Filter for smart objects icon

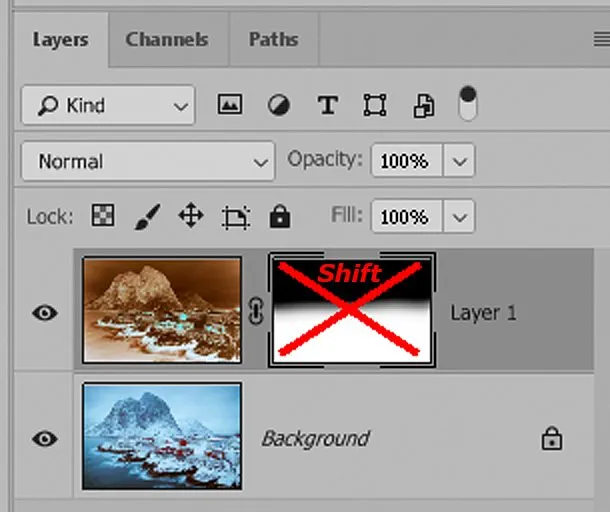424,105
